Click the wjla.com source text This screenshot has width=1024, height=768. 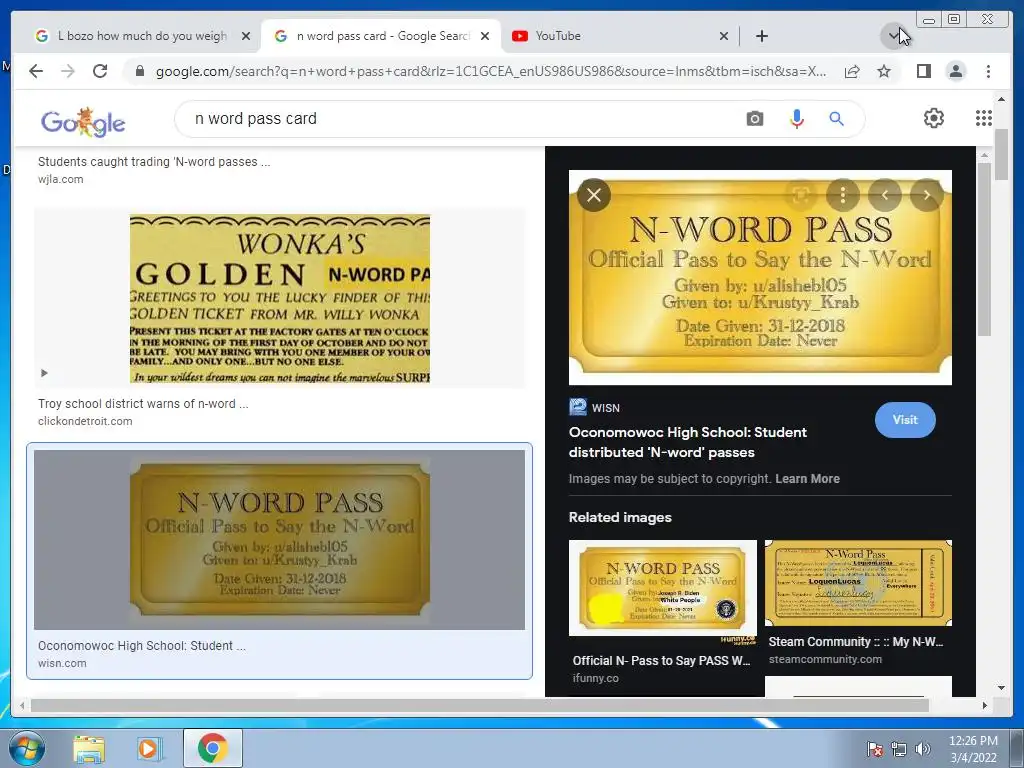61,179
